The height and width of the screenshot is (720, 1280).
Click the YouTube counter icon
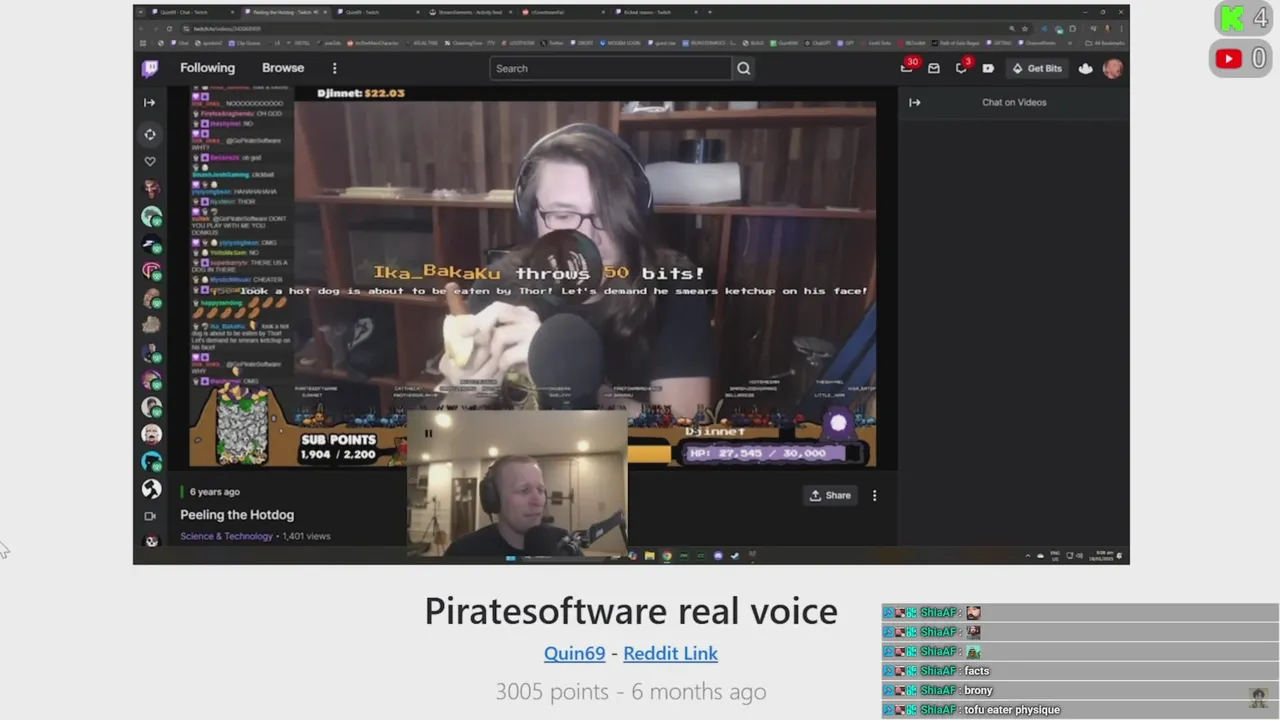[1228, 59]
